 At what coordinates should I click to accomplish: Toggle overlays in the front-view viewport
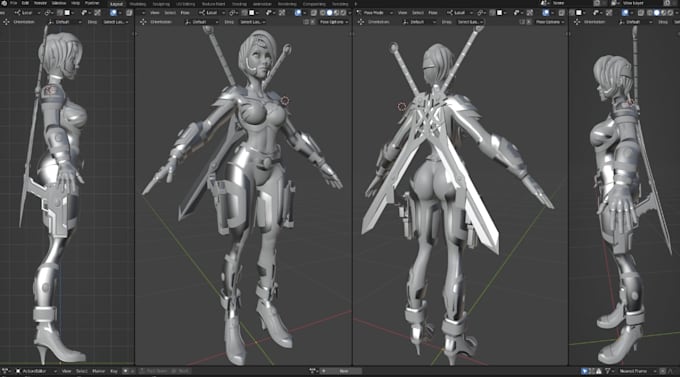pos(298,13)
